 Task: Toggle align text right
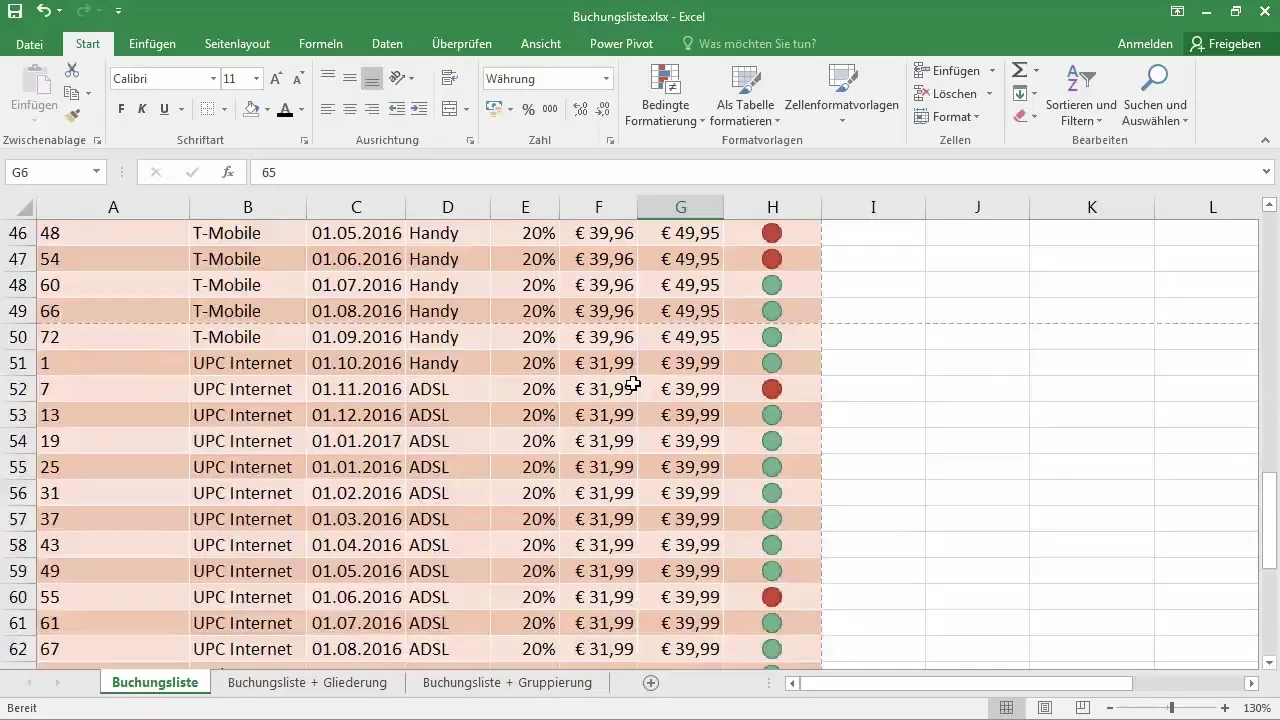372,109
